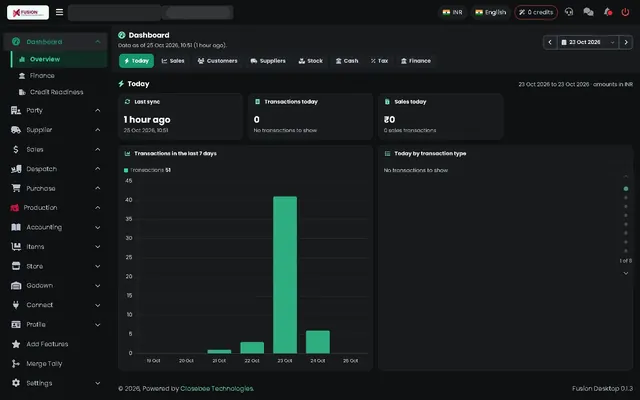Image resolution: width=640 pixels, height=400 pixels.
Task: Click the Party sidebar icon
Action: tap(16, 110)
